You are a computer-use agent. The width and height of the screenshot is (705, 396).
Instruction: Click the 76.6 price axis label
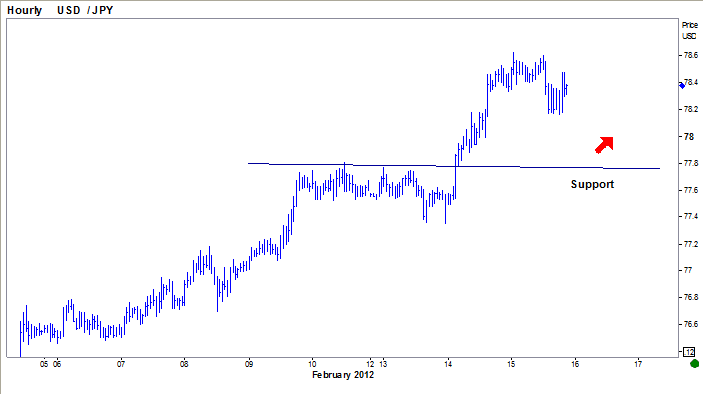(691, 324)
